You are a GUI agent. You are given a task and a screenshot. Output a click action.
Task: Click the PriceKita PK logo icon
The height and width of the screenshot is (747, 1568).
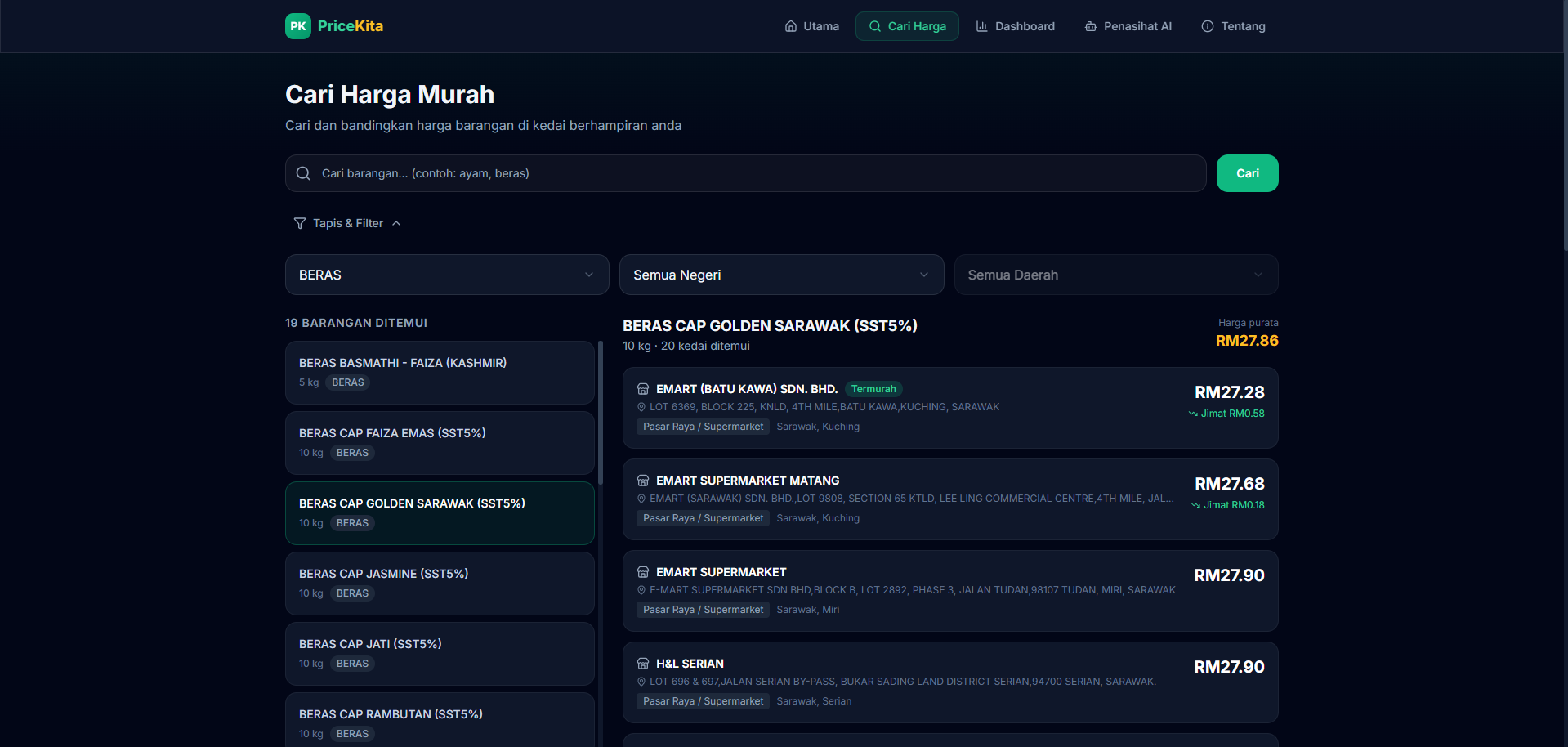point(297,26)
